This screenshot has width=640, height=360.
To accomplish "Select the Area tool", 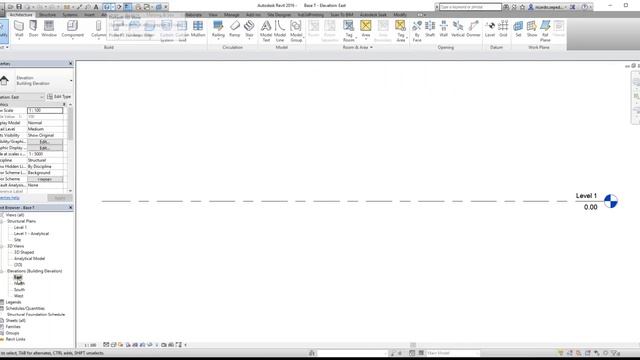I will coord(366,29).
